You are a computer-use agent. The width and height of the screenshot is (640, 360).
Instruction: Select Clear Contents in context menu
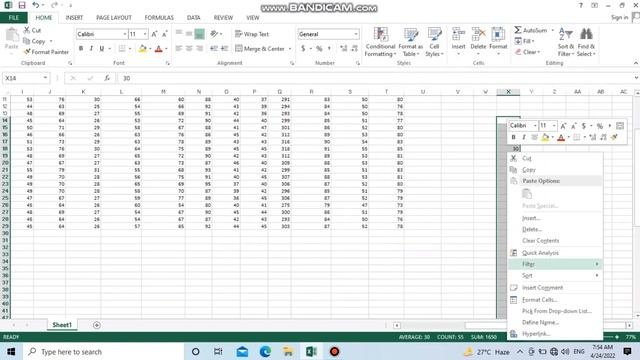click(555, 241)
